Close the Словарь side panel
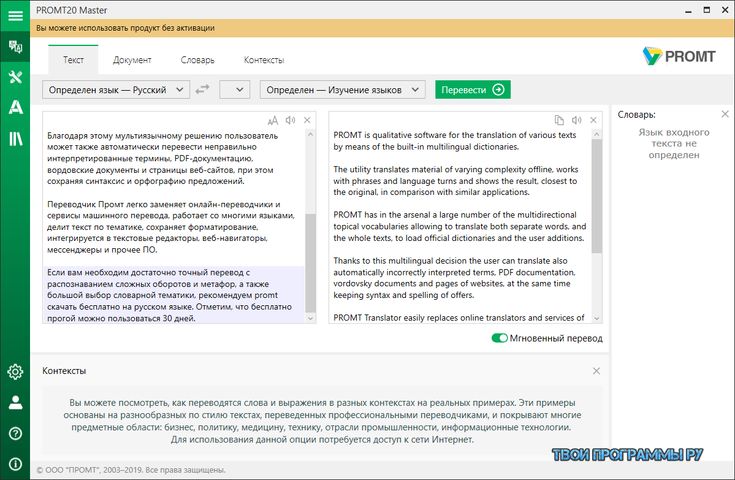 pos(725,114)
